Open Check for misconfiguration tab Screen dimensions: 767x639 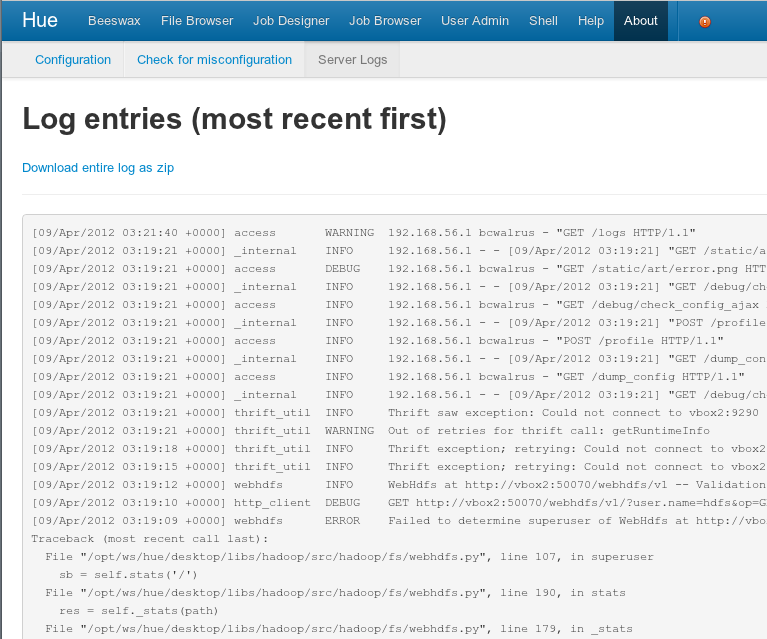[x=214, y=60]
